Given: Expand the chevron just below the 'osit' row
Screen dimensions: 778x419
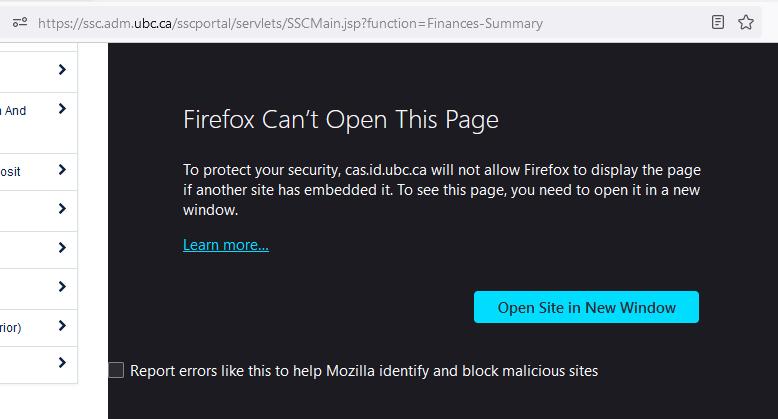Looking at the screenshot, I should tap(62, 209).
